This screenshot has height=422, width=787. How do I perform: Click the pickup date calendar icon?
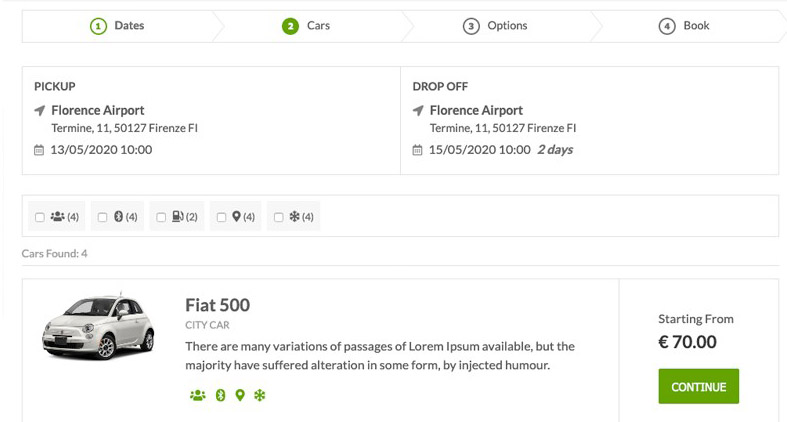(x=39, y=150)
